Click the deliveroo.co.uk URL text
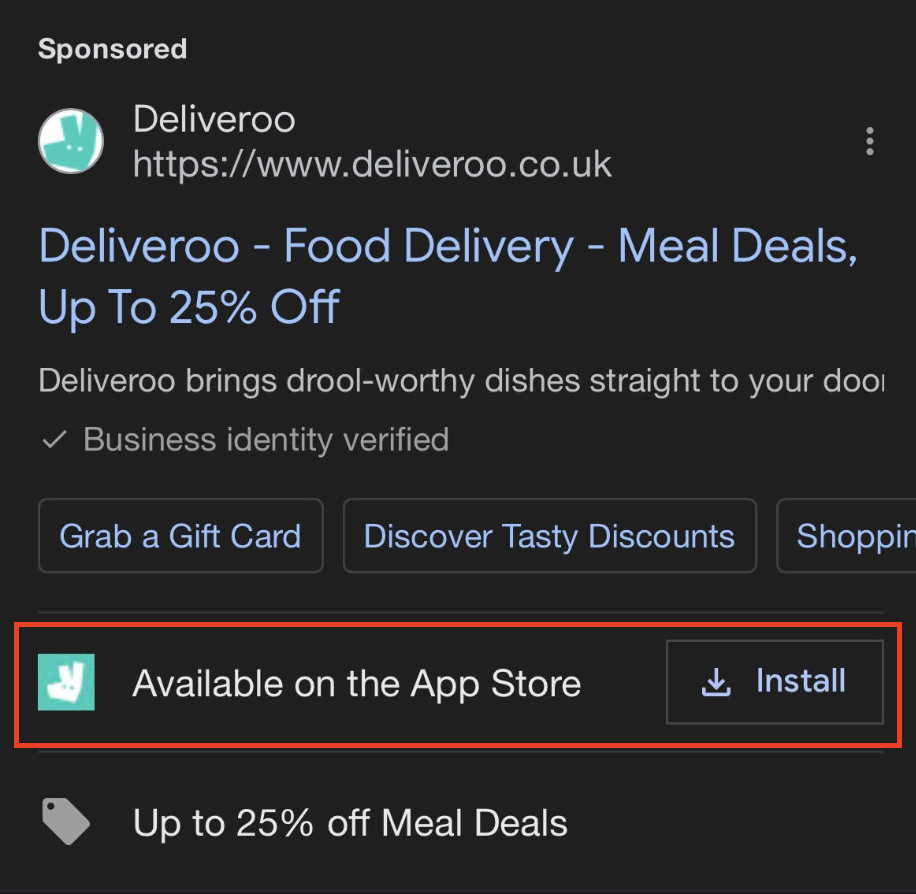Screen dimensions: 916x894 point(372,164)
